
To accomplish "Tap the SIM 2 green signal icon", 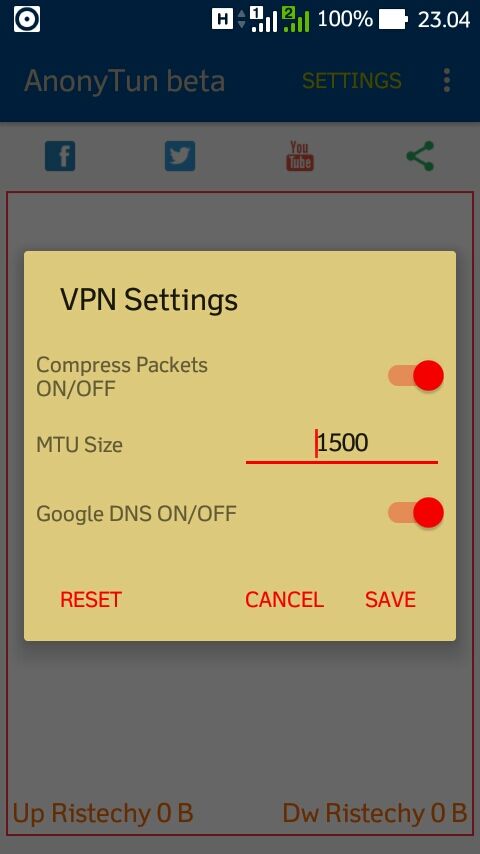I will (x=296, y=19).
